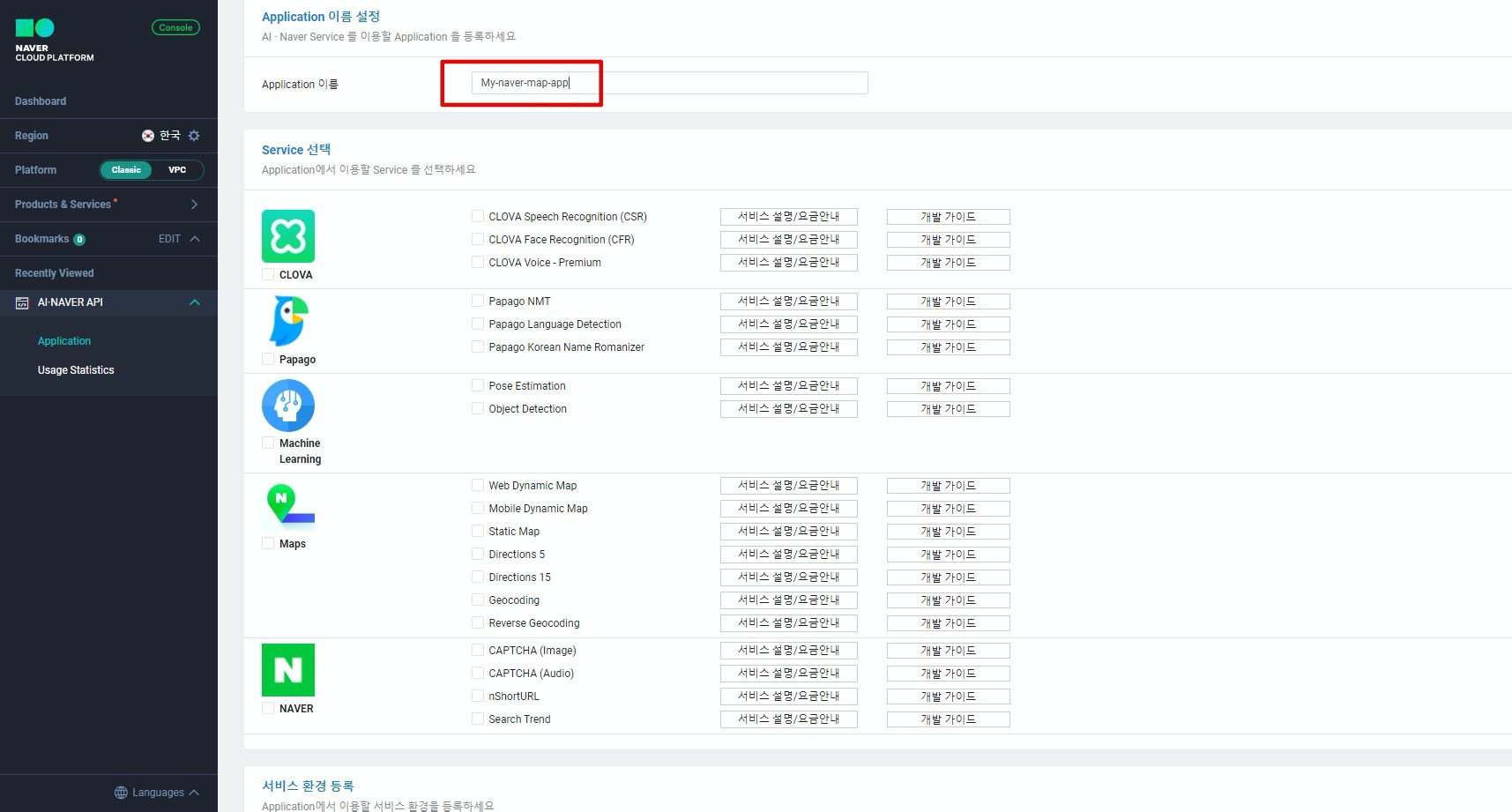Screen dimensions: 1512x812
Task: Open 서비스 설명/요금안내 for Geocoding
Action: point(789,600)
